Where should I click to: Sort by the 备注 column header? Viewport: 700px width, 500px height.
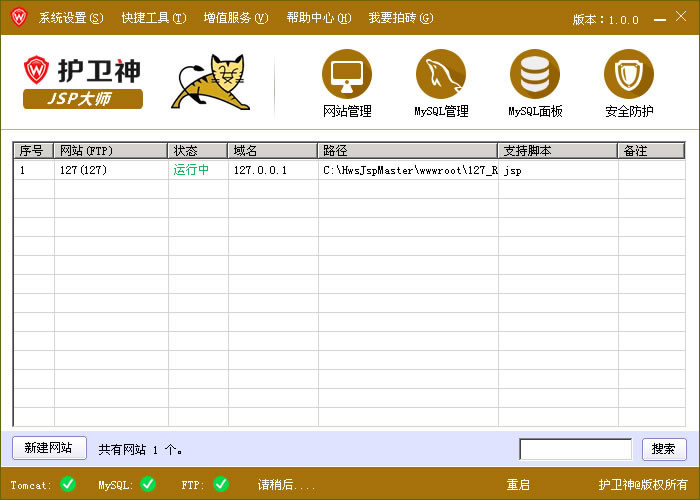[x=651, y=150]
